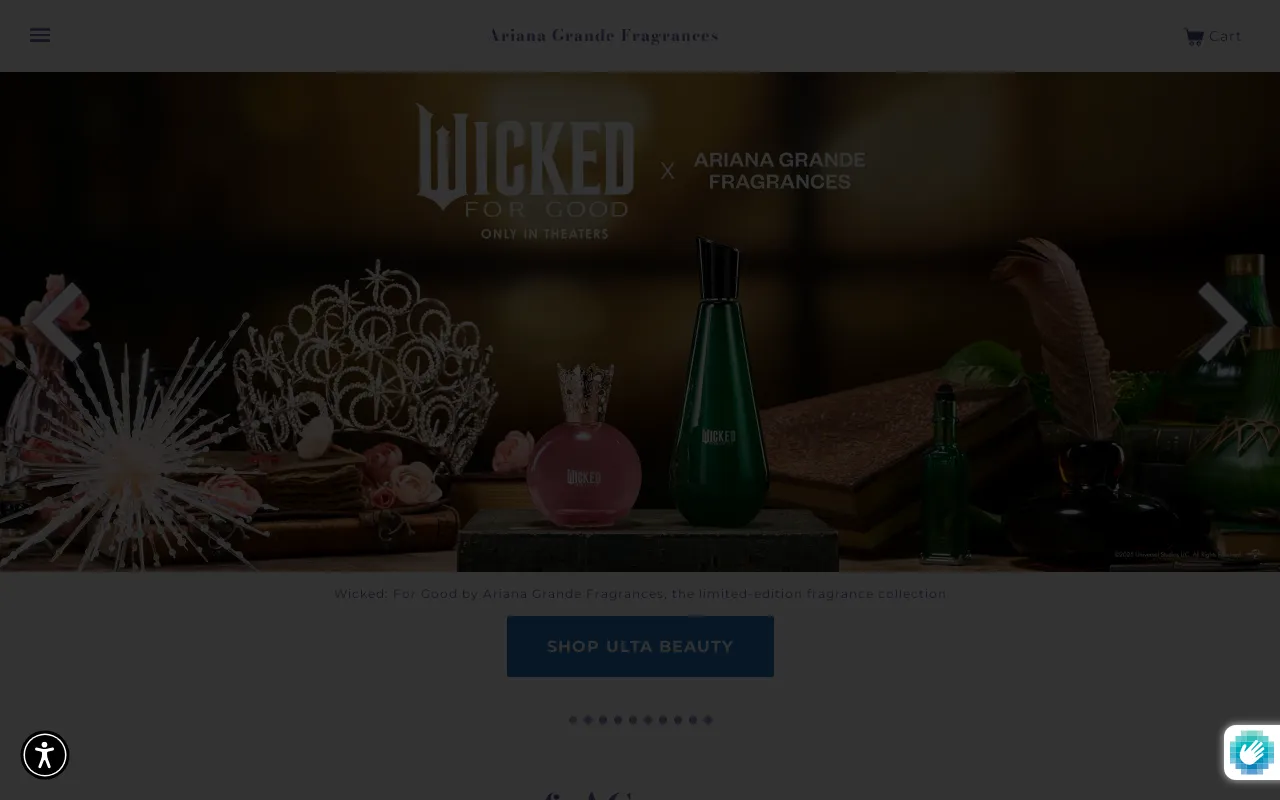
Task: Select the third carousel pagination dot
Action: click(603, 719)
